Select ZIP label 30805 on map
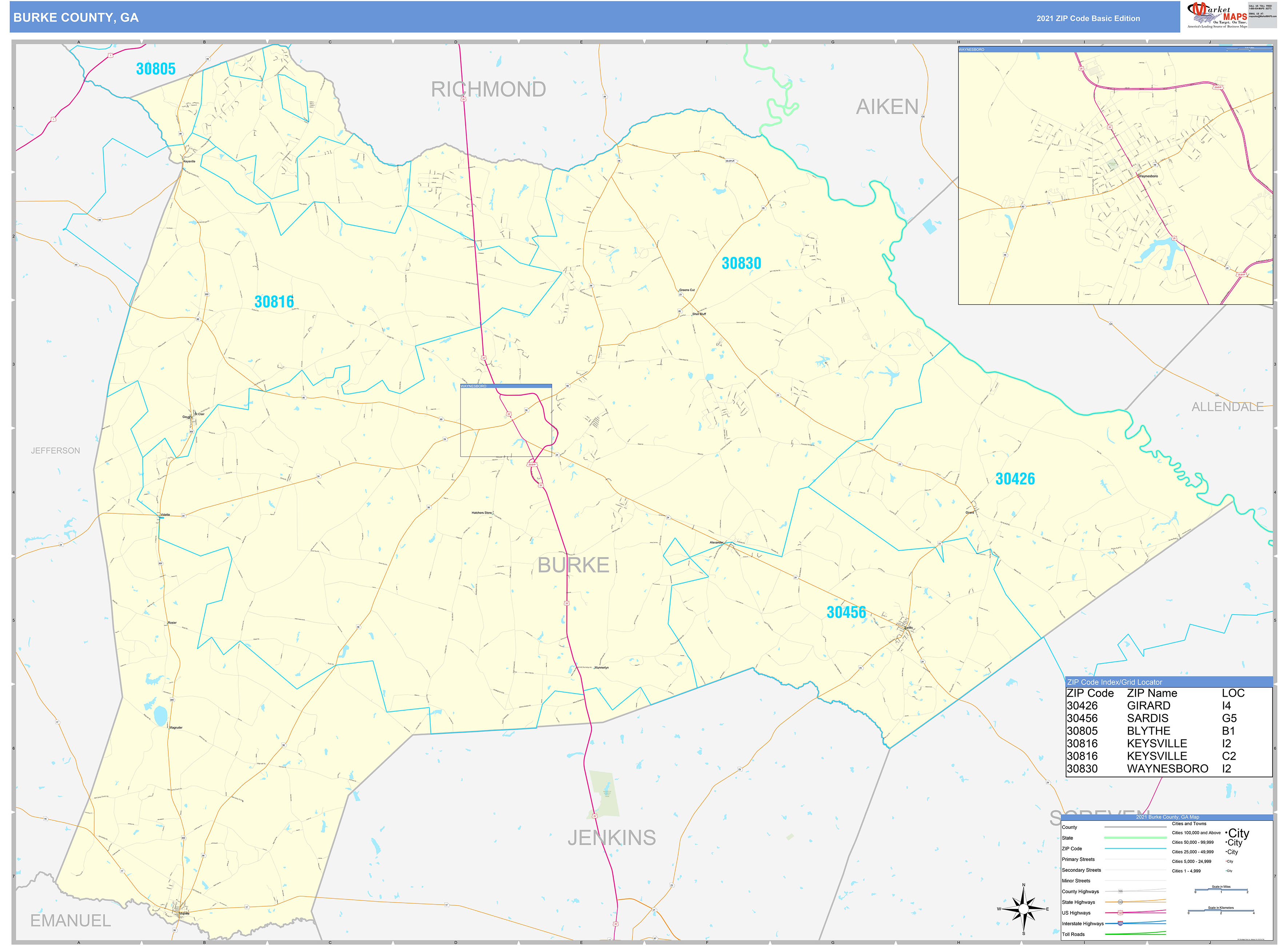 click(156, 69)
